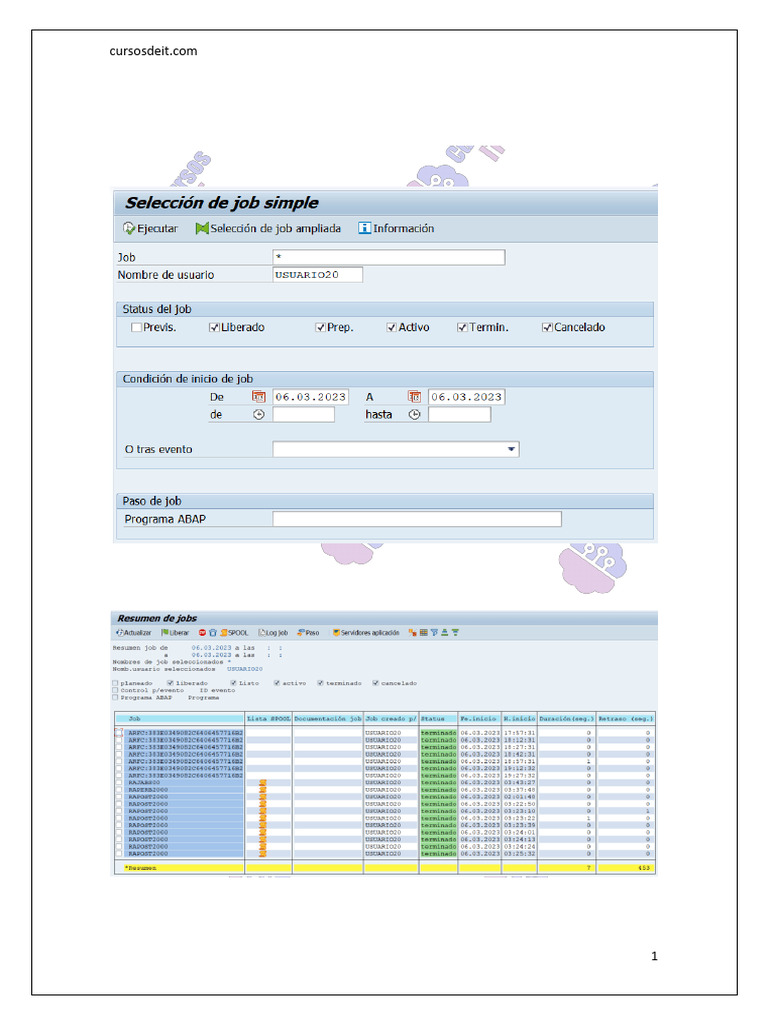
Task: Open the De start date calendar picker
Action: point(258,397)
